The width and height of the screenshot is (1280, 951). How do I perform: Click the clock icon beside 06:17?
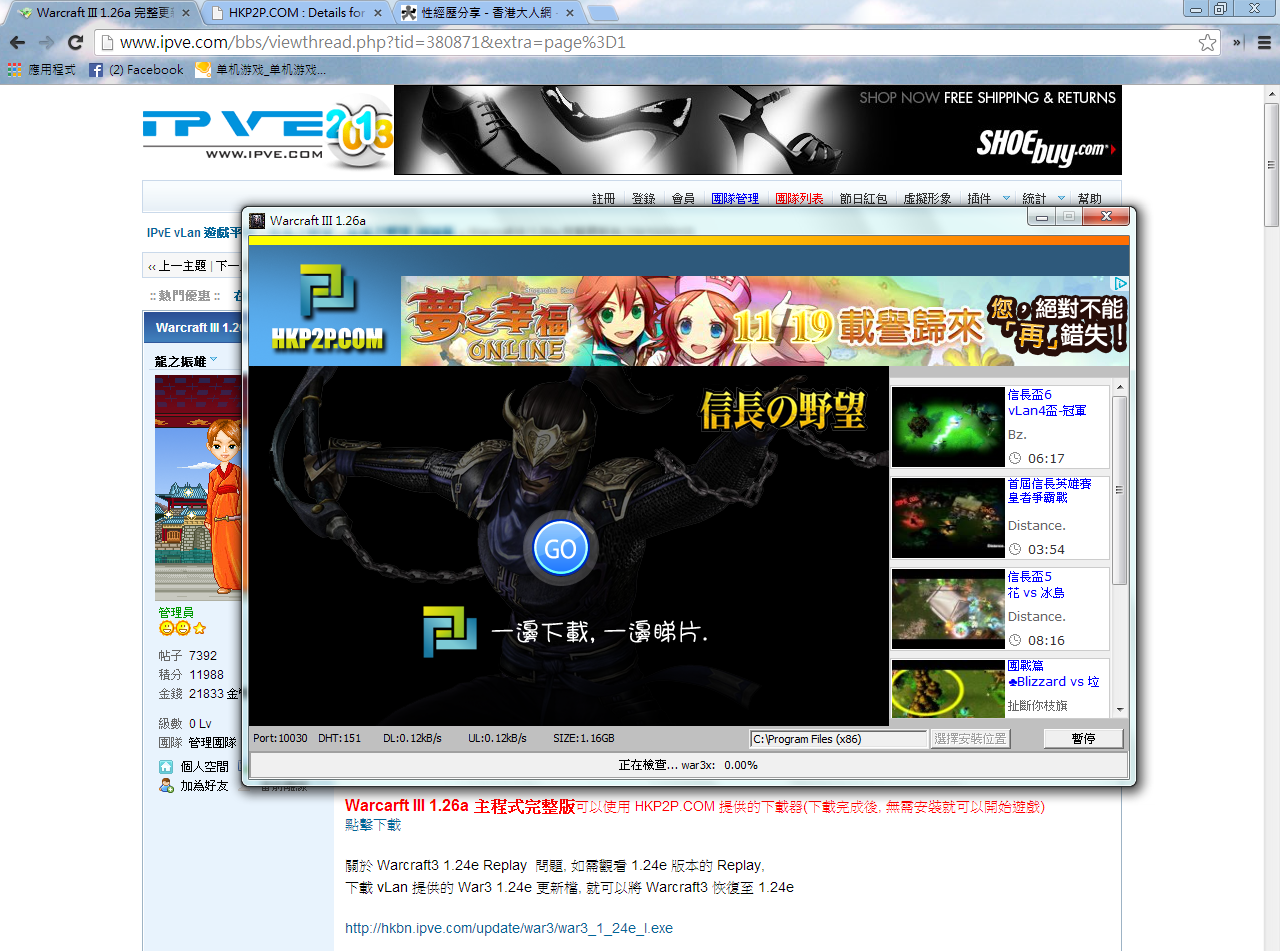pos(1015,458)
